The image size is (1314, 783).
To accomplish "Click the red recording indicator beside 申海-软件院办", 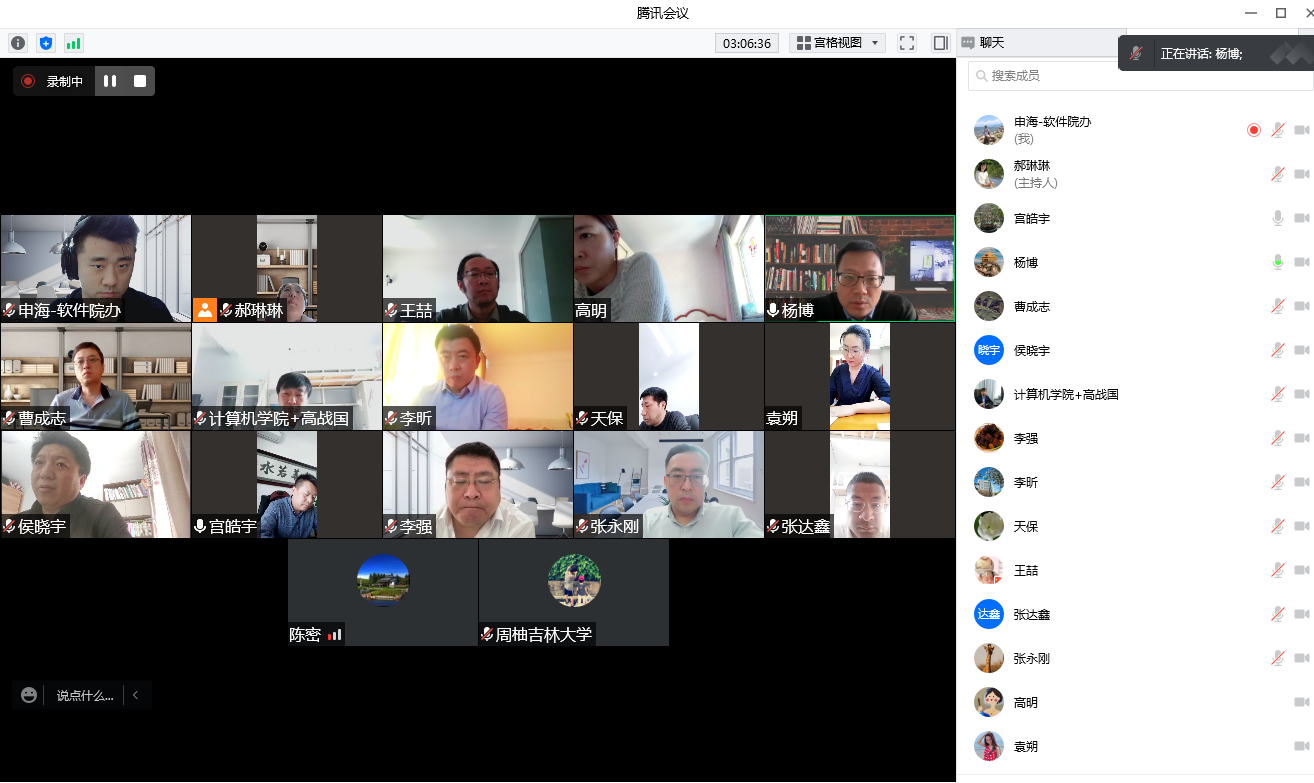I will tap(1254, 130).
